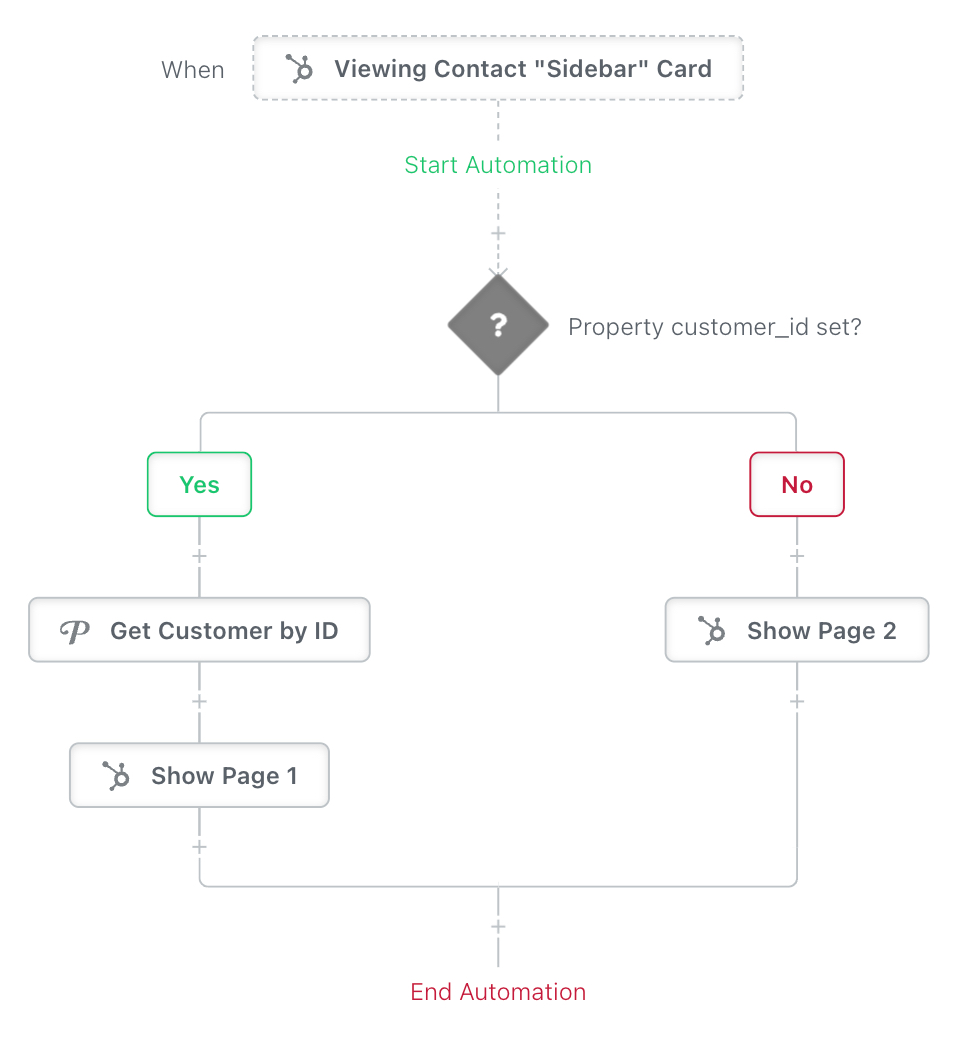Click the End Automation label
This screenshot has height=1040, width=963.
point(498,992)
